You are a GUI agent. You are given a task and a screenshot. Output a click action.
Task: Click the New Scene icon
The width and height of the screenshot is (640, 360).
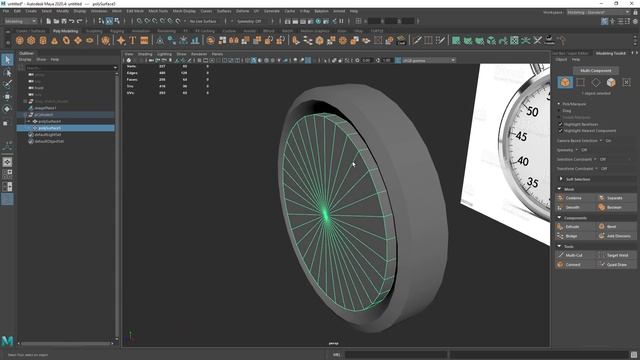[x=49, y=21]
